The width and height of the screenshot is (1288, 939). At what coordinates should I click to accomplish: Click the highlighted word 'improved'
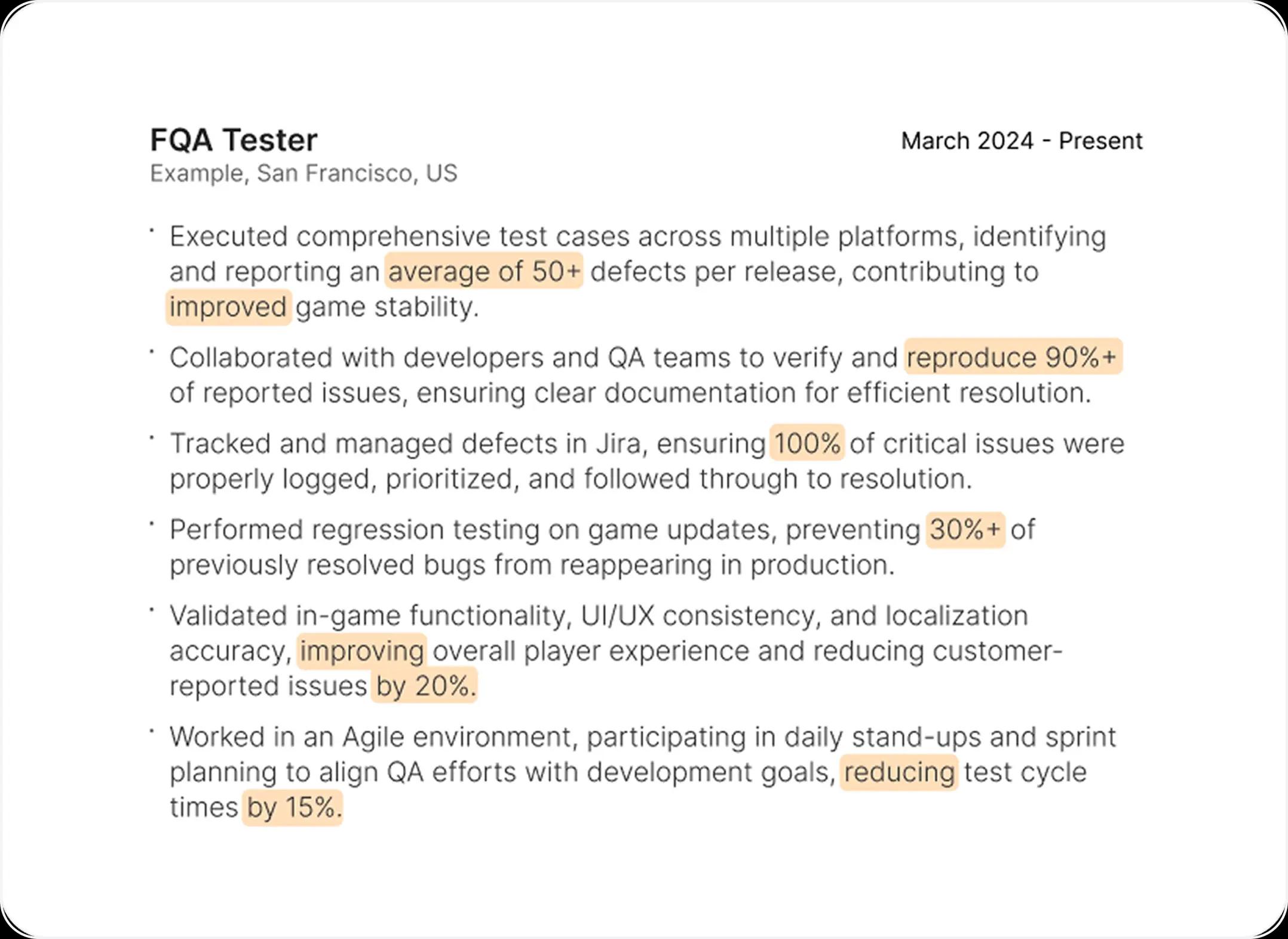point(228,307)
